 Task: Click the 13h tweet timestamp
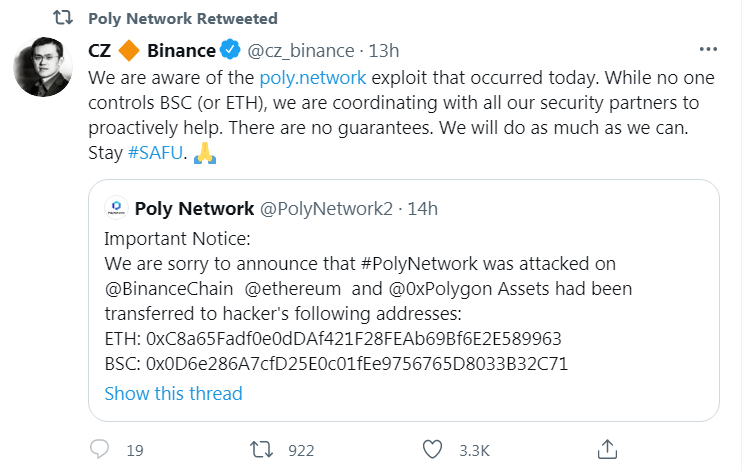[x=383, y=50]
